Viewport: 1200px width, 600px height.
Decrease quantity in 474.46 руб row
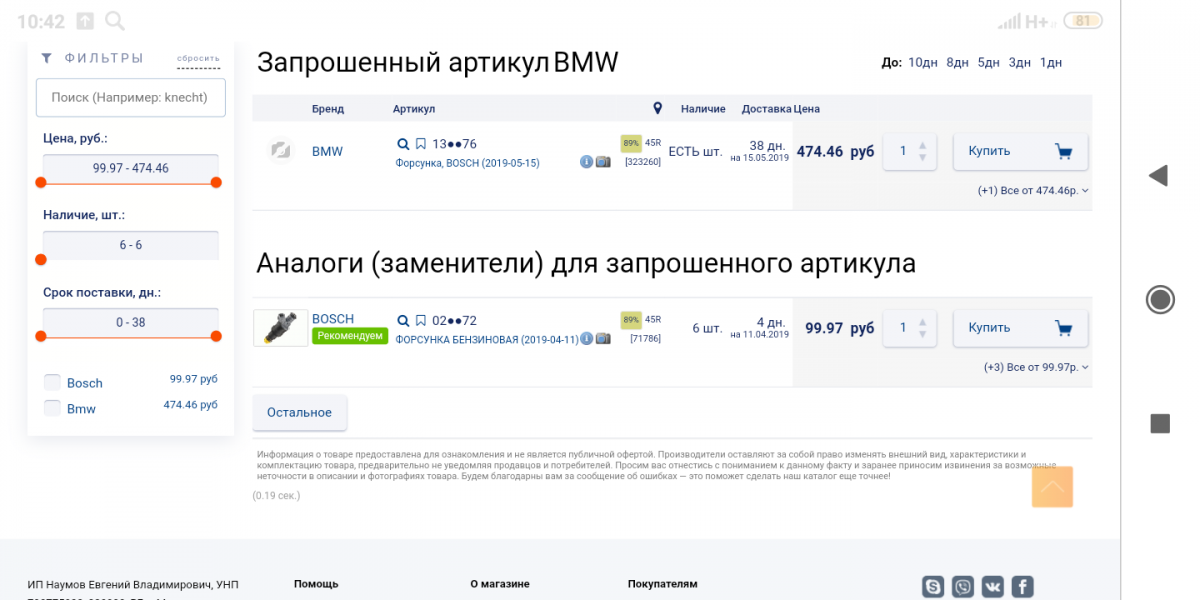[x=922, y=158]
